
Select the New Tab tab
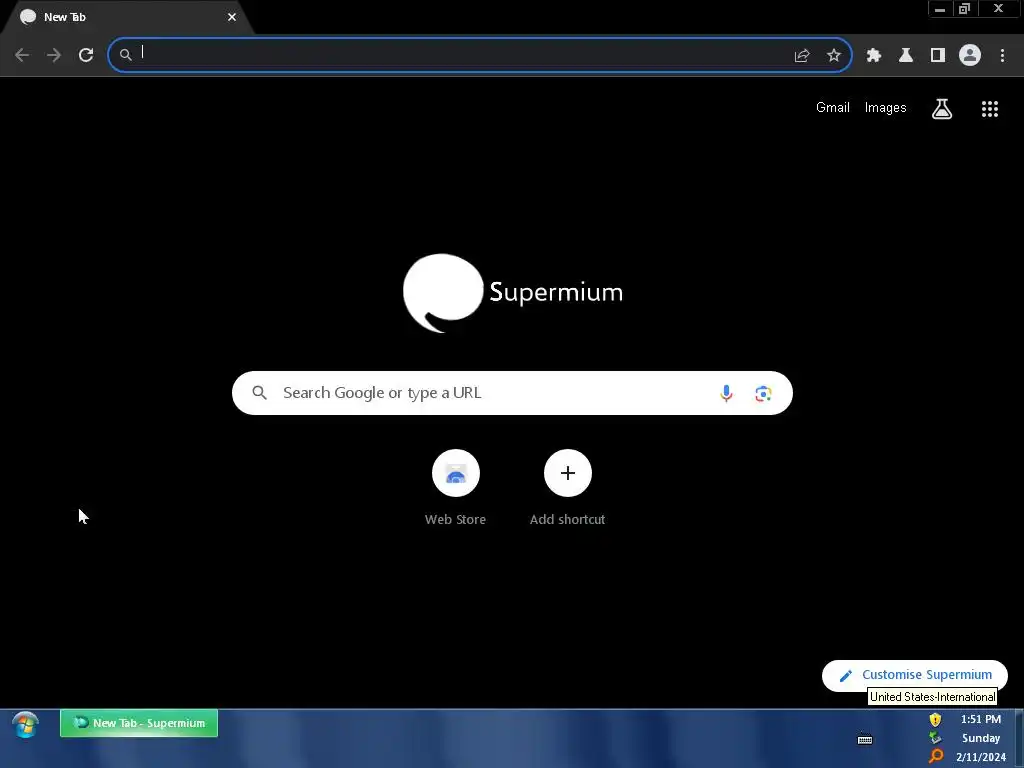pyautogui.click(x=127, y=17)
